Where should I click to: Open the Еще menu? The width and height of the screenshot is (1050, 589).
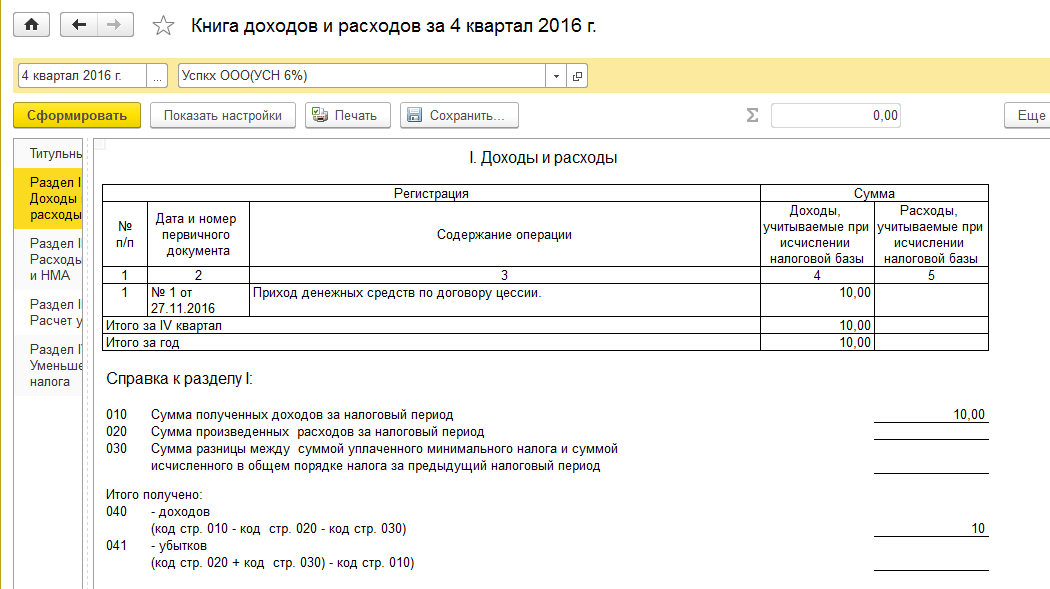tap(1027, 115)
